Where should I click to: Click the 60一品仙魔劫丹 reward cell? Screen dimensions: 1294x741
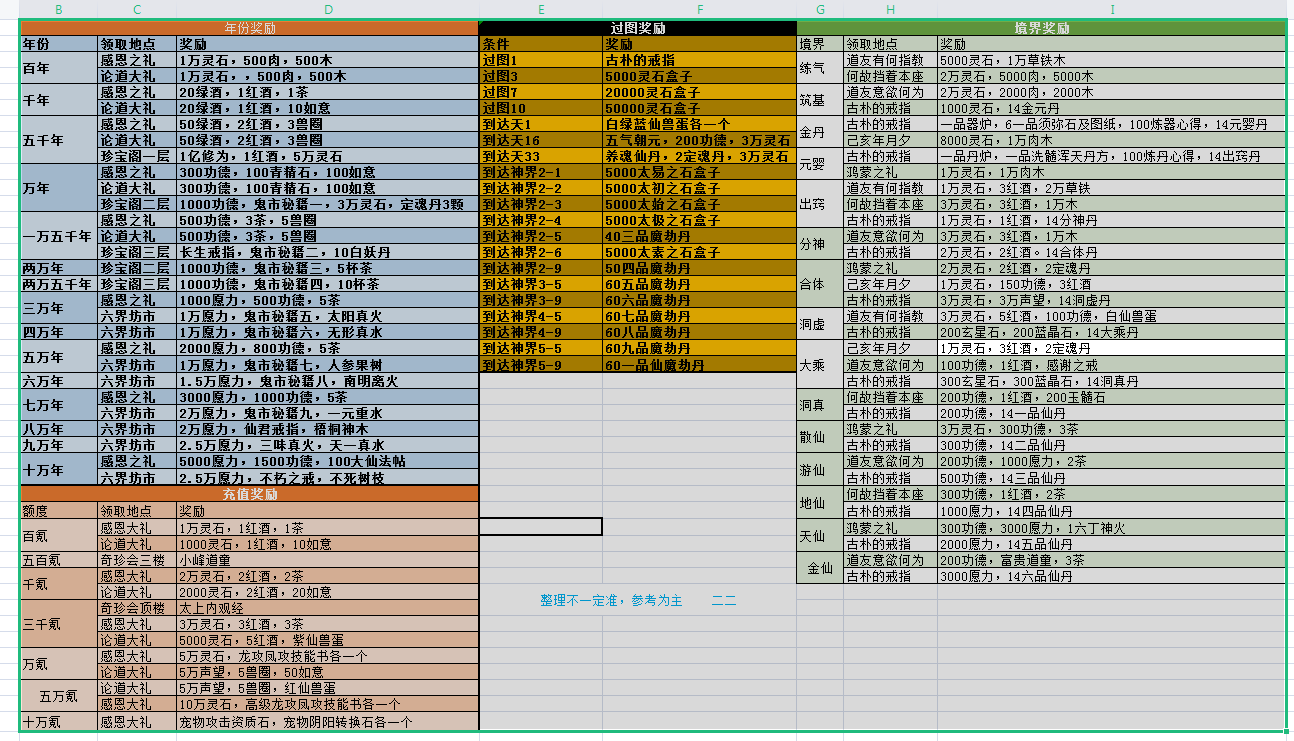700,365
